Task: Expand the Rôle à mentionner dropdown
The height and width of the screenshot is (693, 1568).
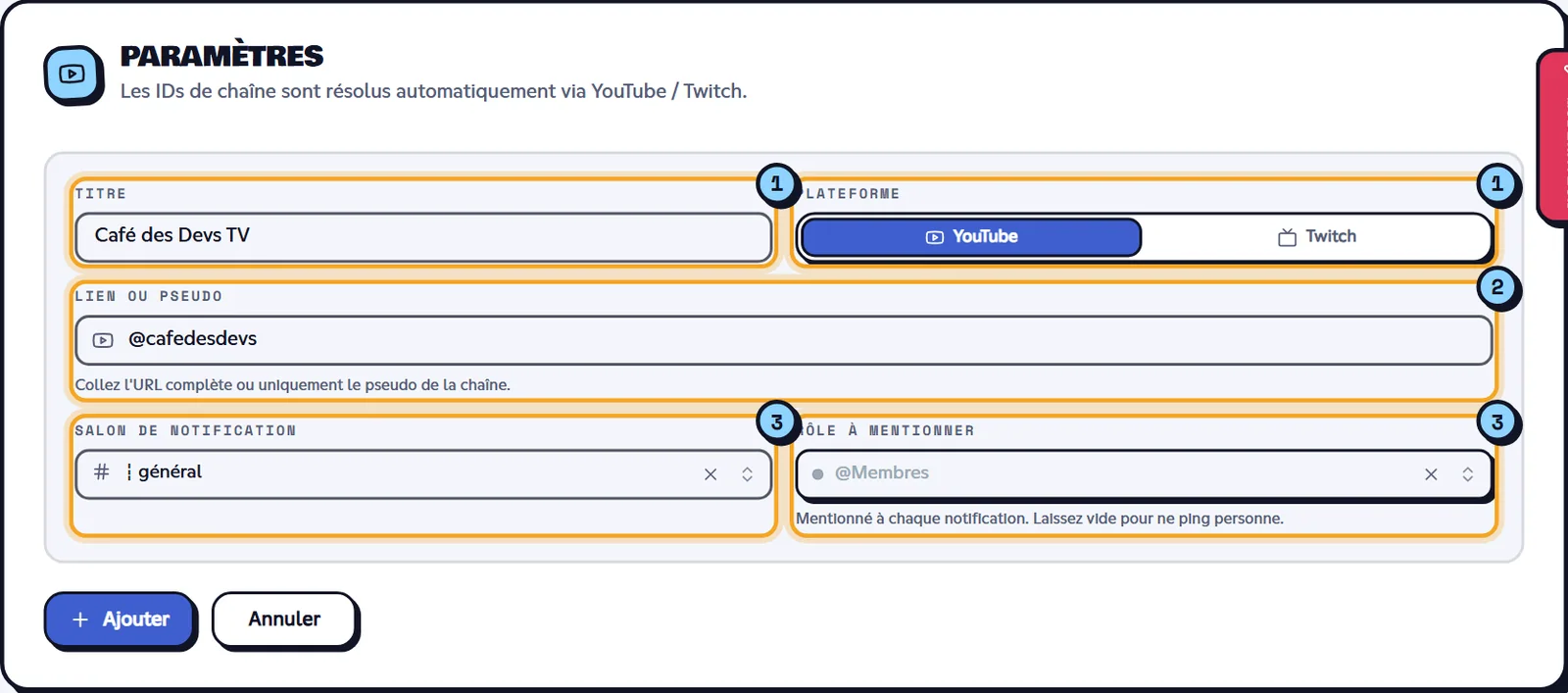Action: click(1467, 474)
